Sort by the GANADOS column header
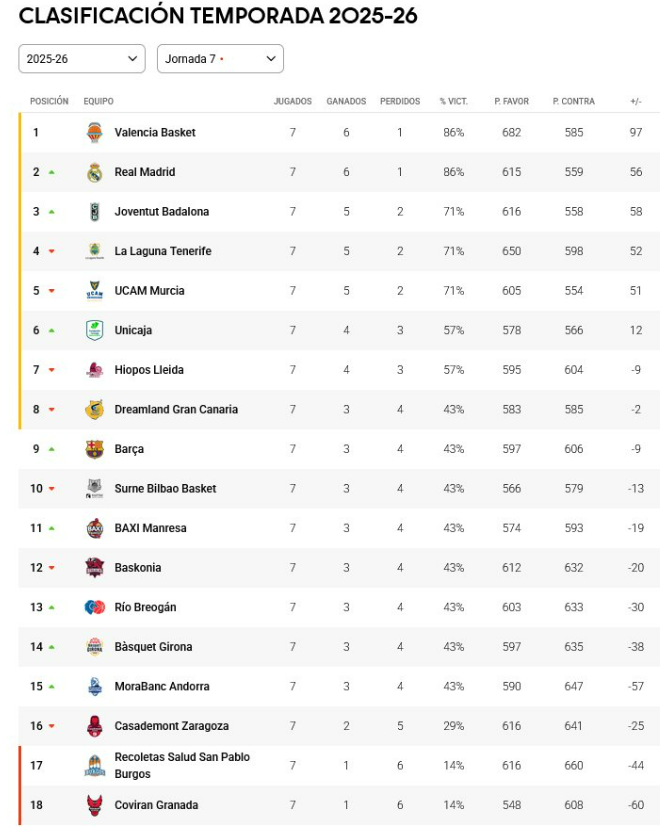 (x=346, y=101)
